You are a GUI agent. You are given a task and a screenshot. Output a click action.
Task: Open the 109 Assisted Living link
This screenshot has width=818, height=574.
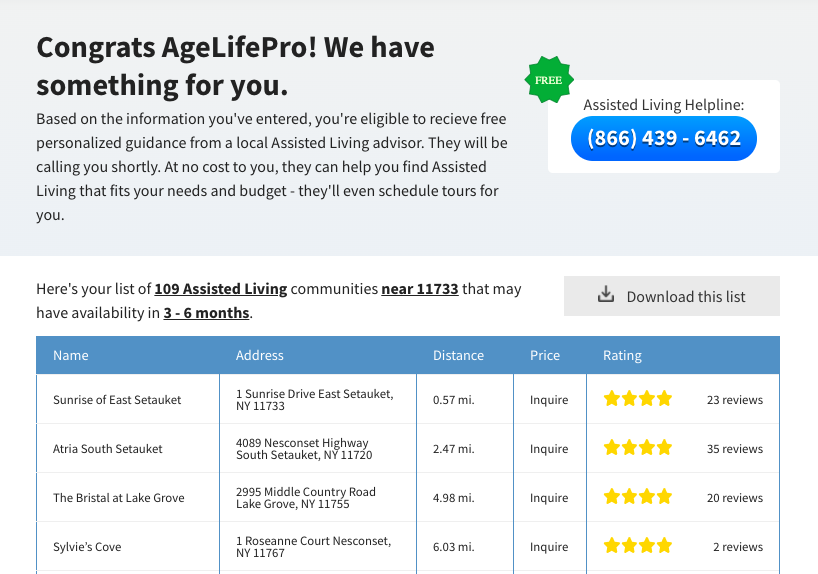pyautogui.click(x=220, y=289)
